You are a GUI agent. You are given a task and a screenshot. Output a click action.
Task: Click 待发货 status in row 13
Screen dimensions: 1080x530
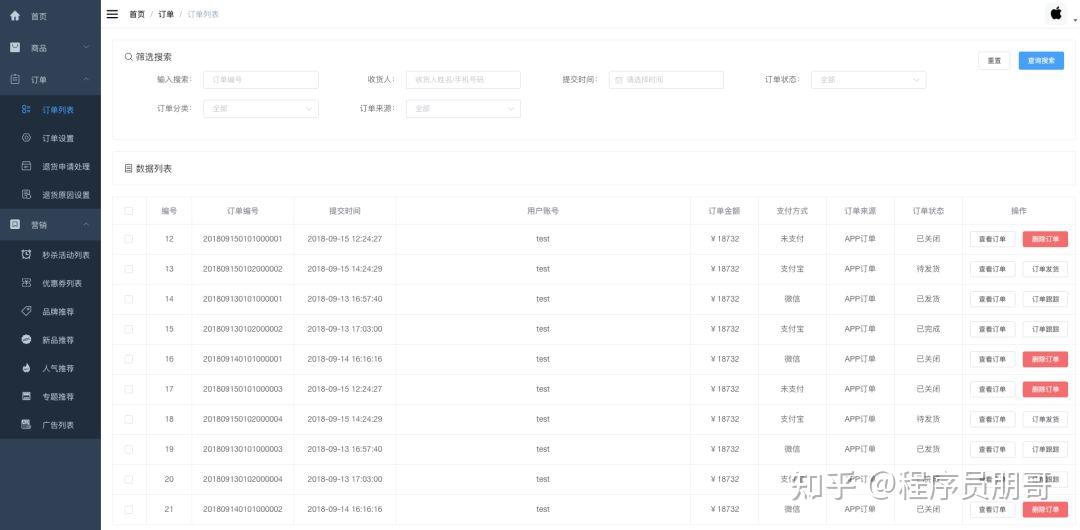[928, 269]
